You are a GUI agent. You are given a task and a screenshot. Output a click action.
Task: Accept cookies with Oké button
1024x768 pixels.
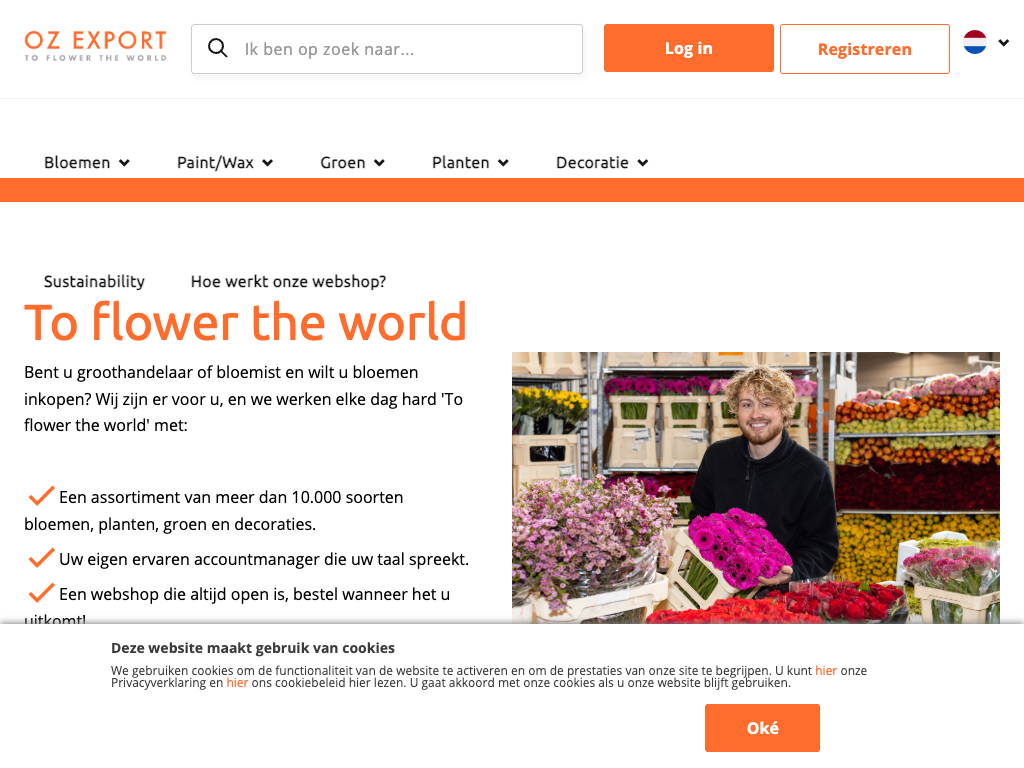pyautogui.click(x=762, y=728)
